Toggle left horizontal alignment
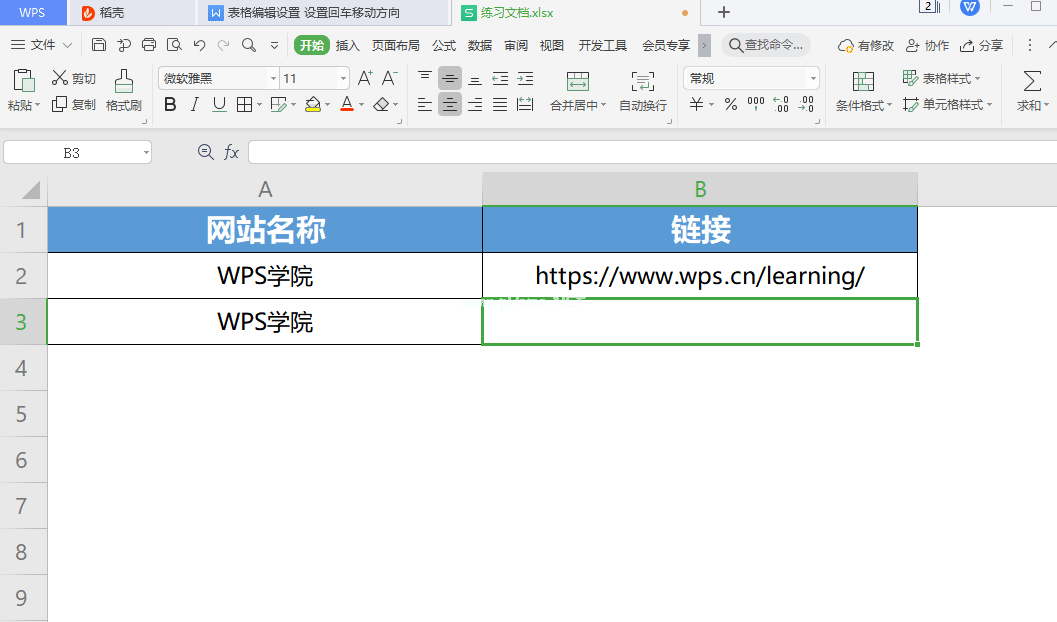 425,104
